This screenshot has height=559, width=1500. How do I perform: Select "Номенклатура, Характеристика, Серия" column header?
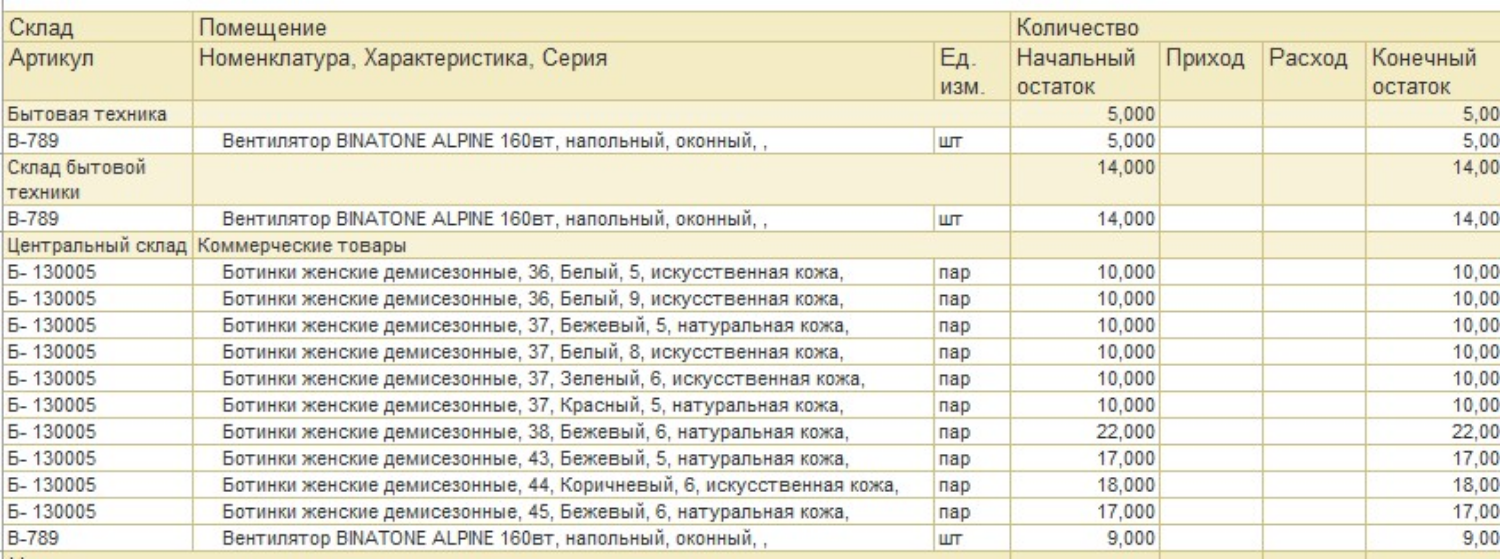pos(403,58)
